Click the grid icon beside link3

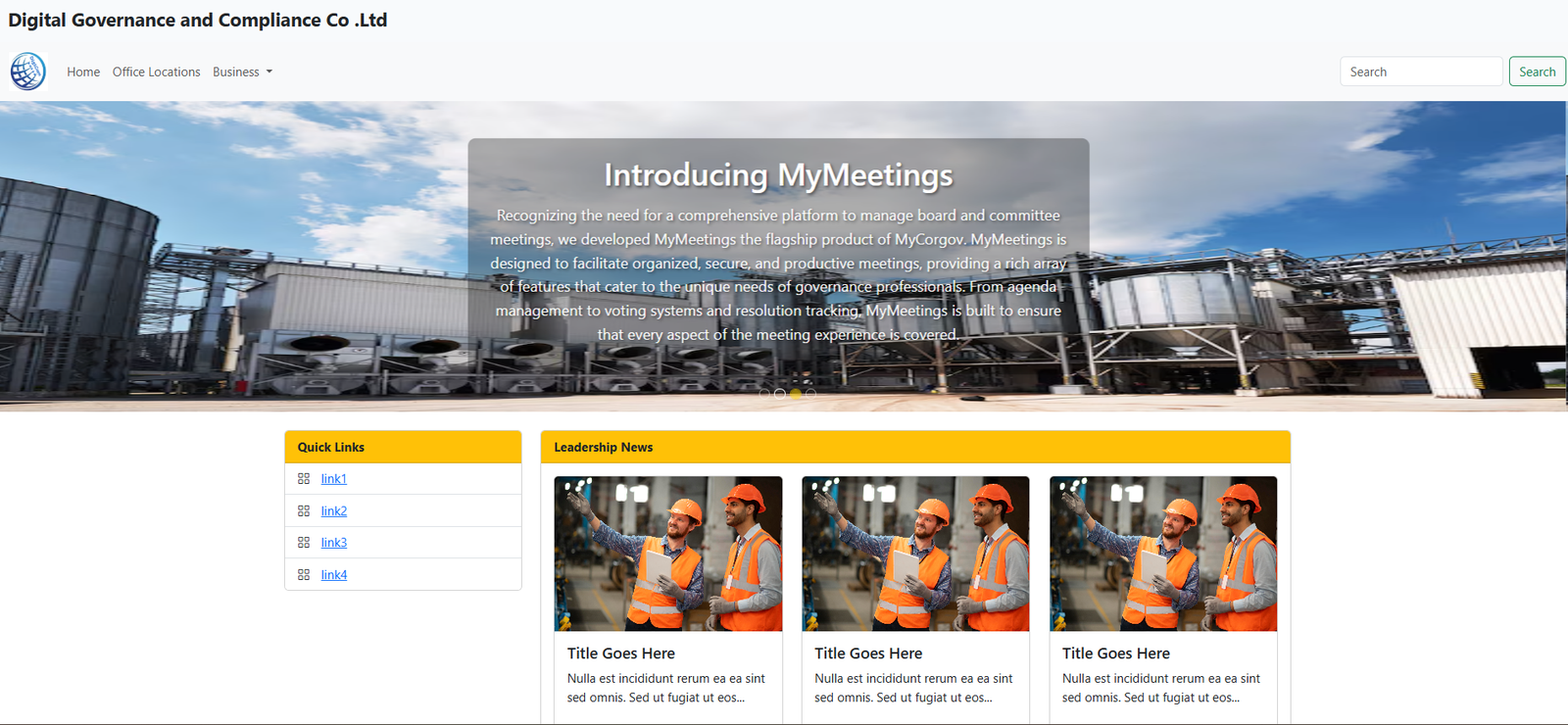tap(304, 543)
